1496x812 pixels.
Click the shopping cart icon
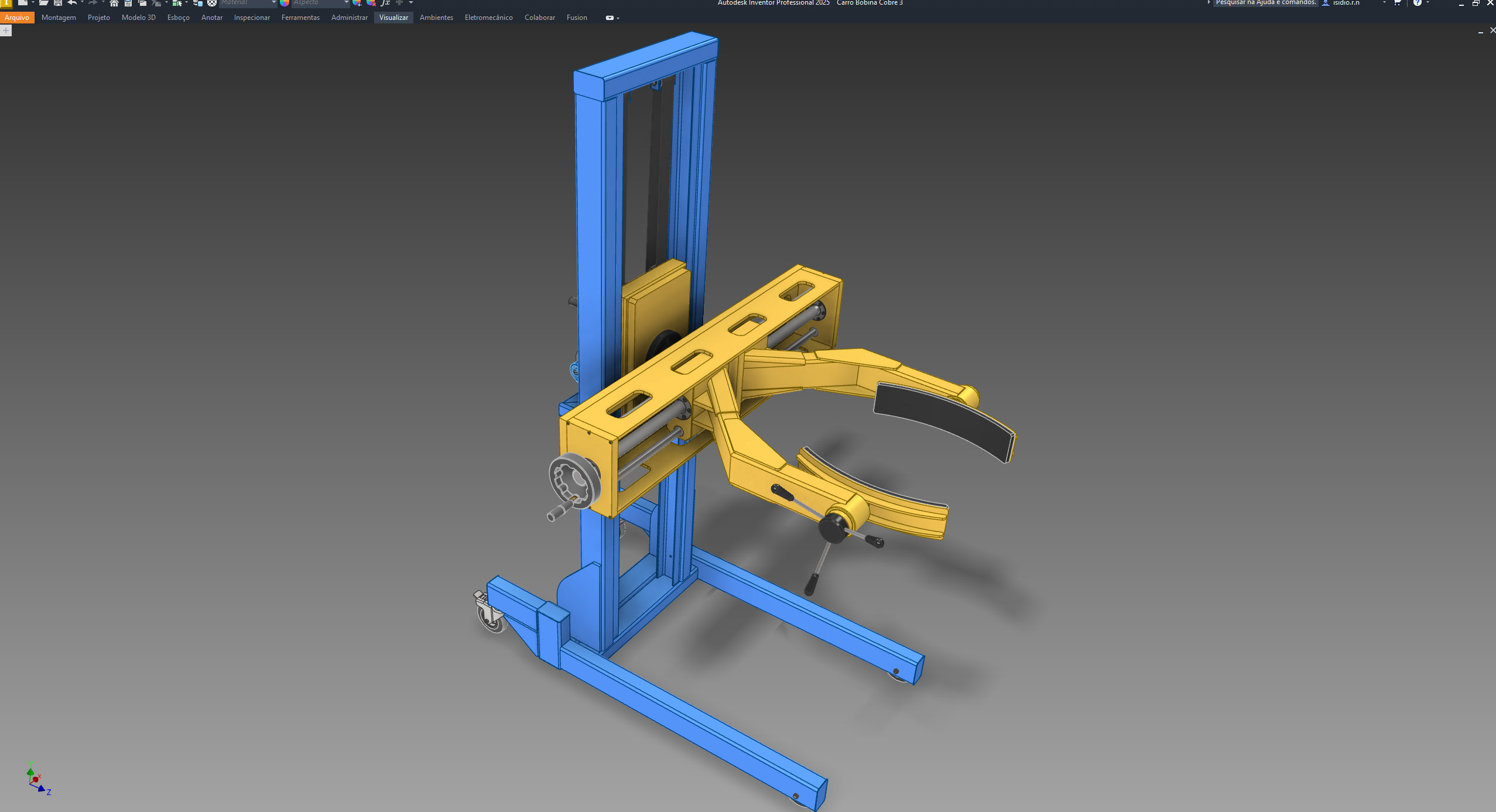click(x=1397, y=3)
